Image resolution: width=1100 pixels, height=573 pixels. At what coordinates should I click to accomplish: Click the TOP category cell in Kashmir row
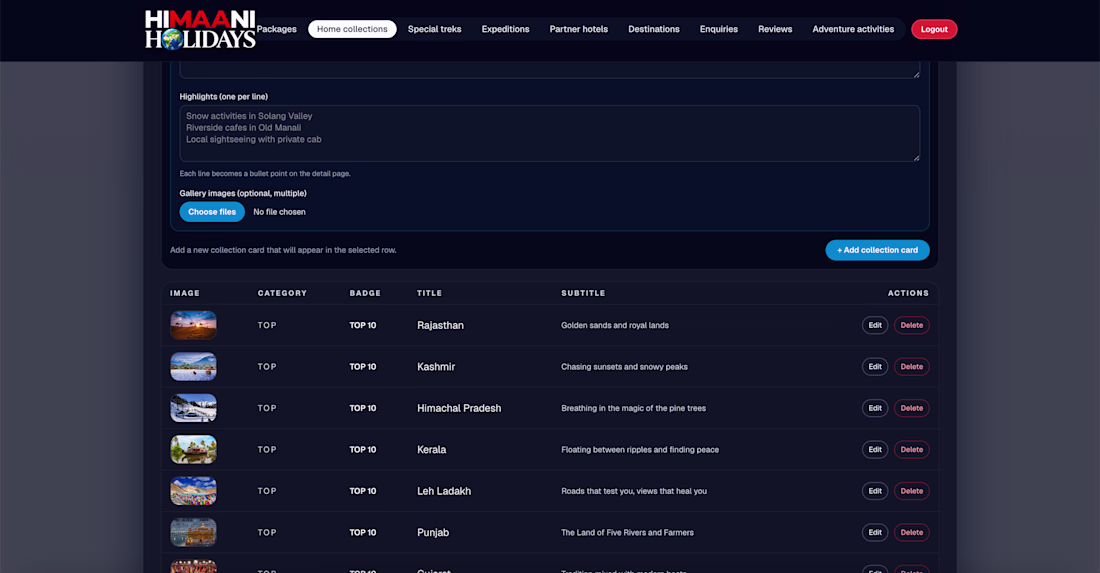click(267, 367)
